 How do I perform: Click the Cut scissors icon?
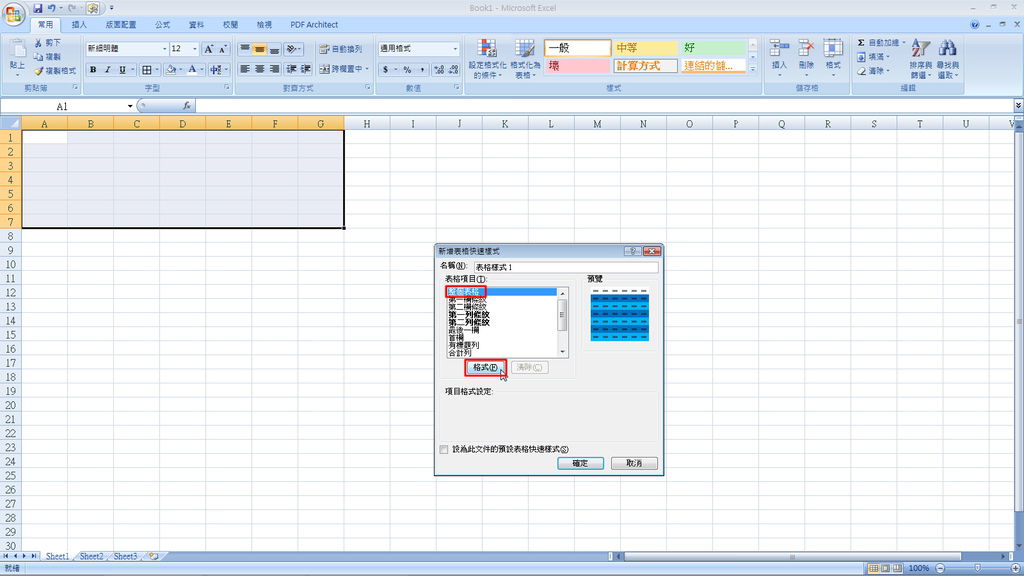38,42
